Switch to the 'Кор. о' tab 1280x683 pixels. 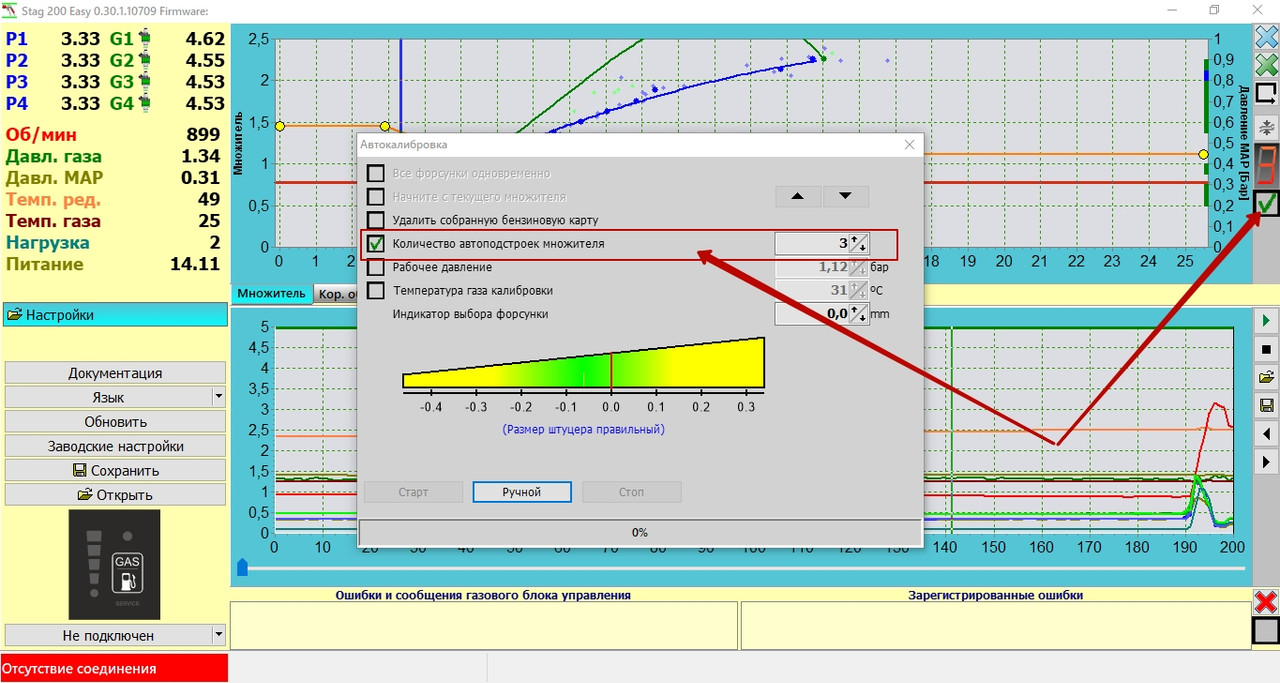(x=335, y=294)
